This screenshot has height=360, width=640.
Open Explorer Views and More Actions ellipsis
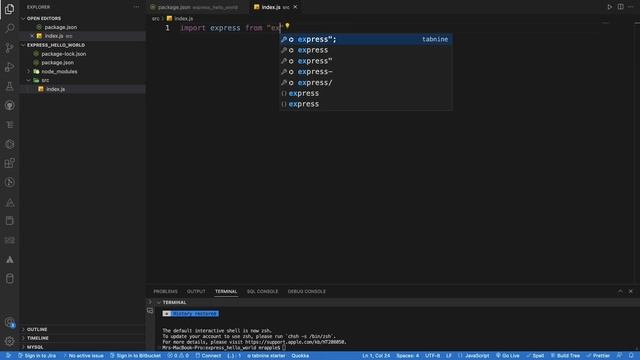tap(136, 7)
